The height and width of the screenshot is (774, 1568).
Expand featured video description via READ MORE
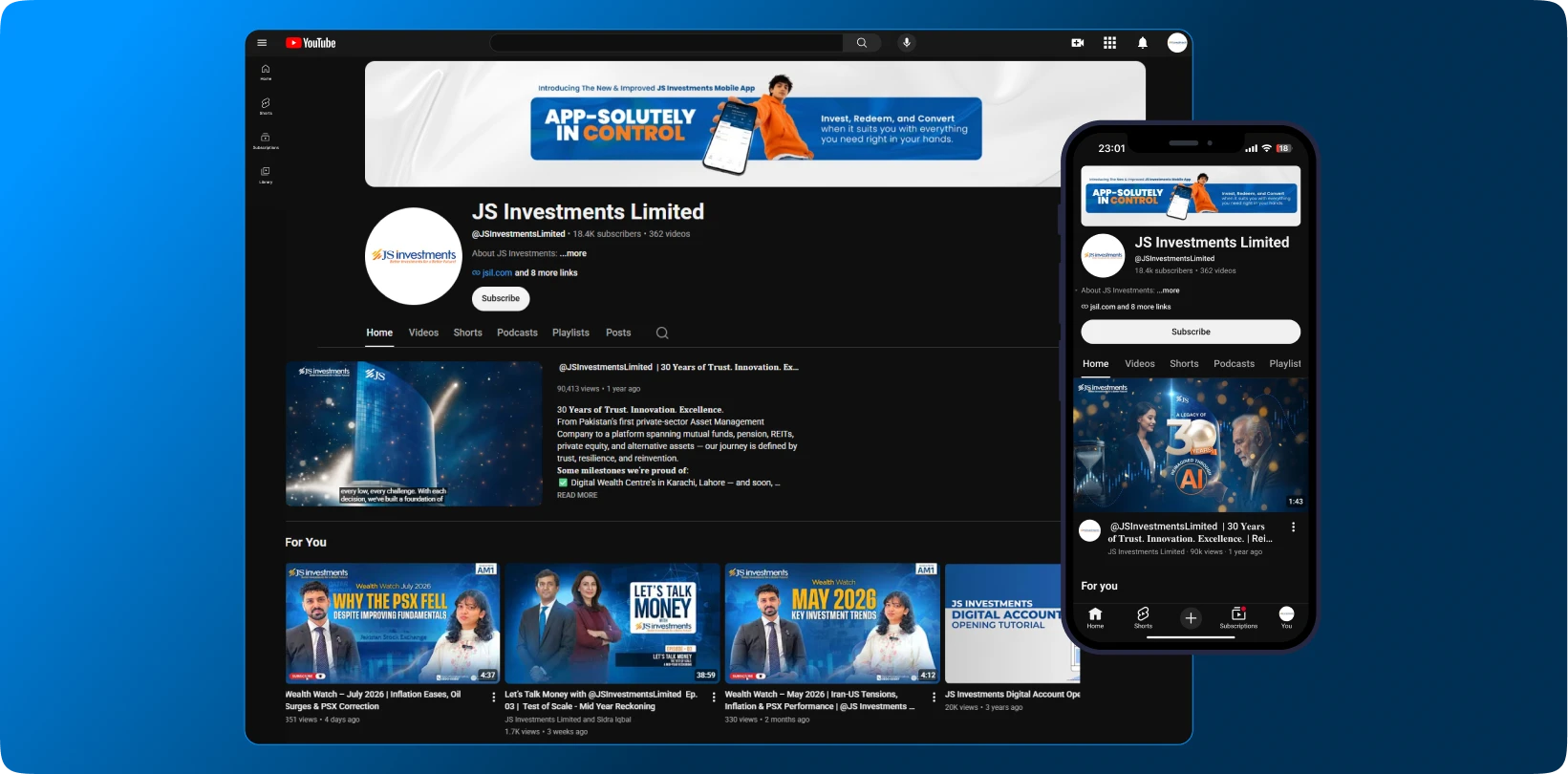(x=577, y=495)
